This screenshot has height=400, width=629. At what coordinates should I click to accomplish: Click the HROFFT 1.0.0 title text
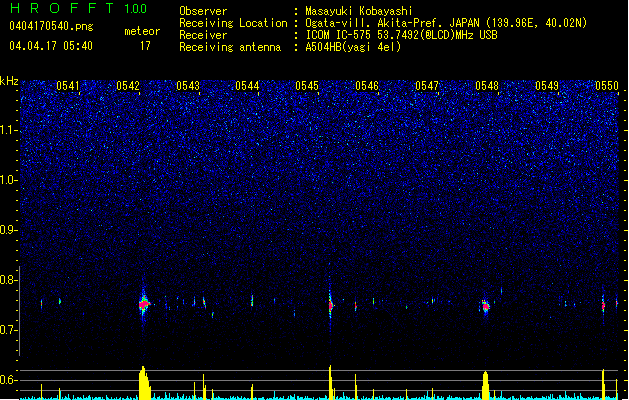point(79,8)
